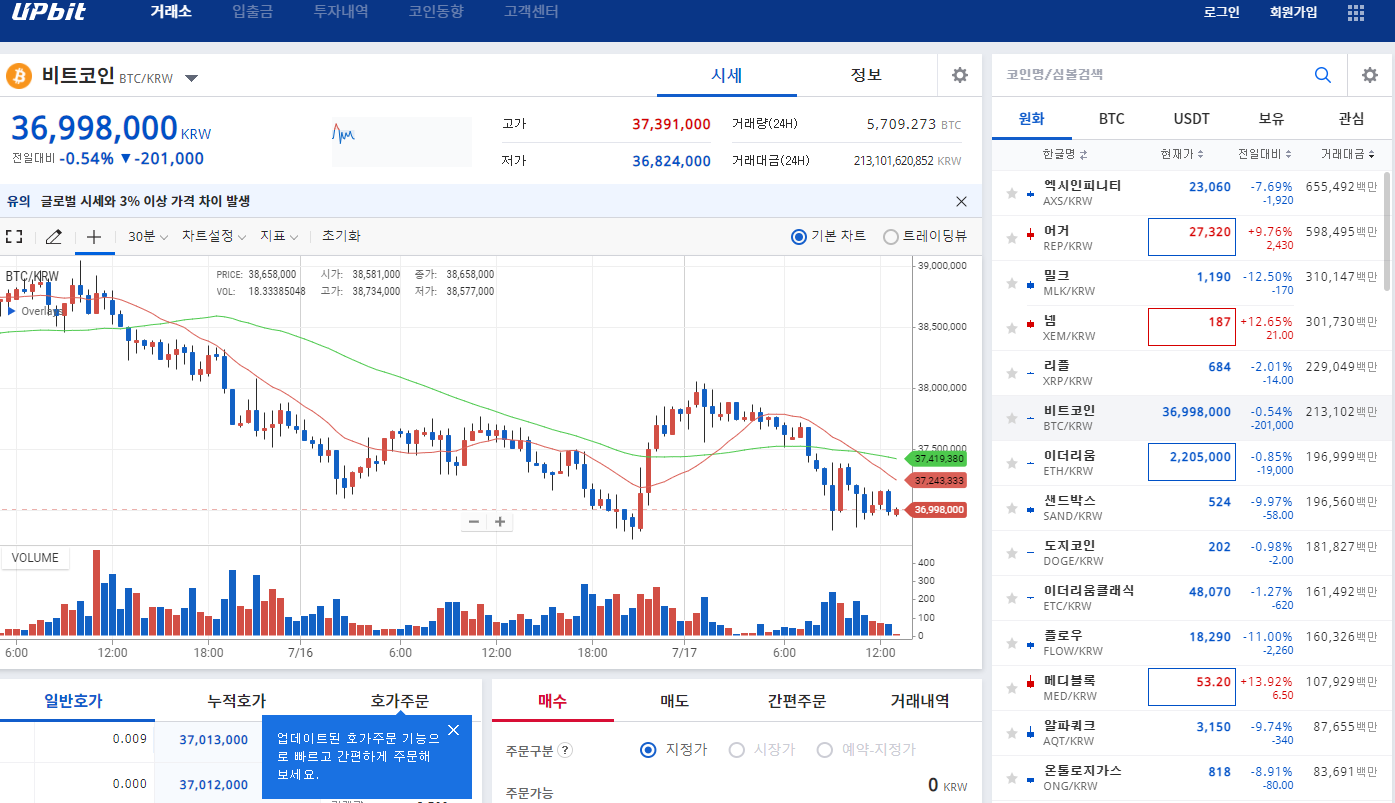Open the apps grid icon in header

1356,12
